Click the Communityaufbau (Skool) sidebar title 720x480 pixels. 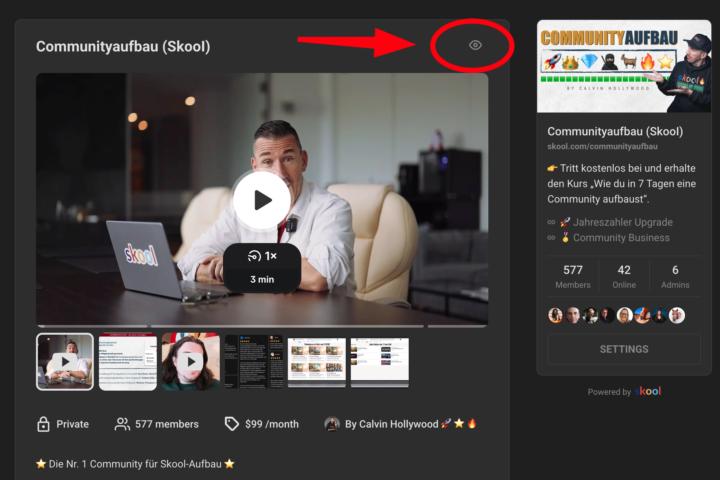coord(615,131)
